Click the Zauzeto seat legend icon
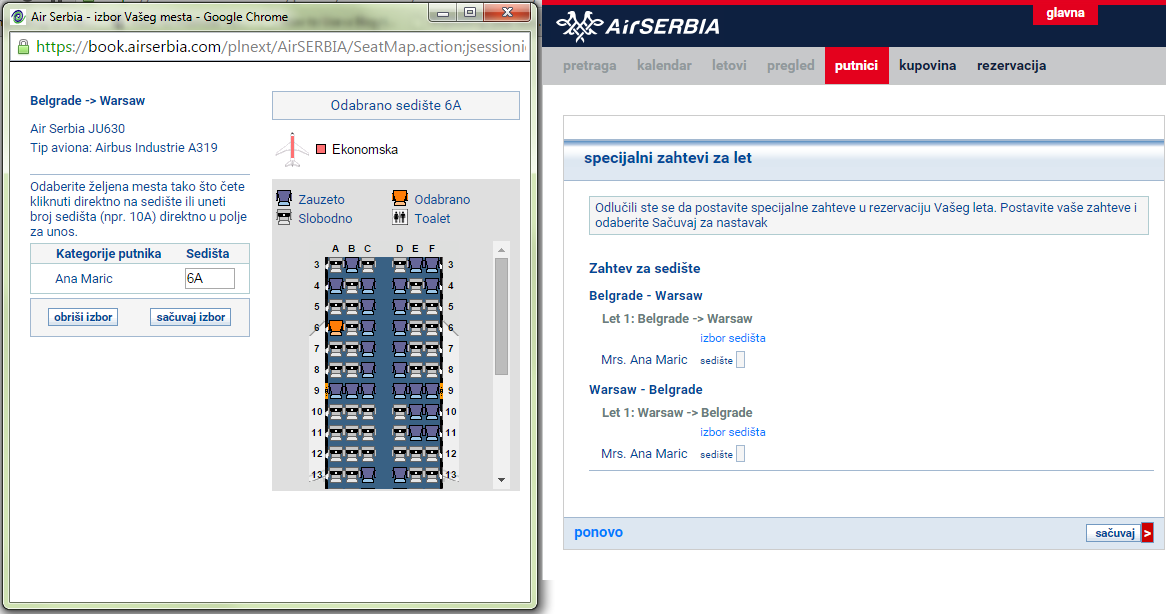The image size is (1166, 614). [x=283, y=196]
